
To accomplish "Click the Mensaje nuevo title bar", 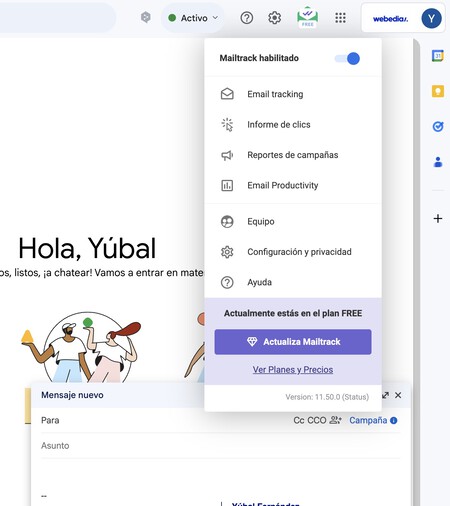I will [117, 395].
